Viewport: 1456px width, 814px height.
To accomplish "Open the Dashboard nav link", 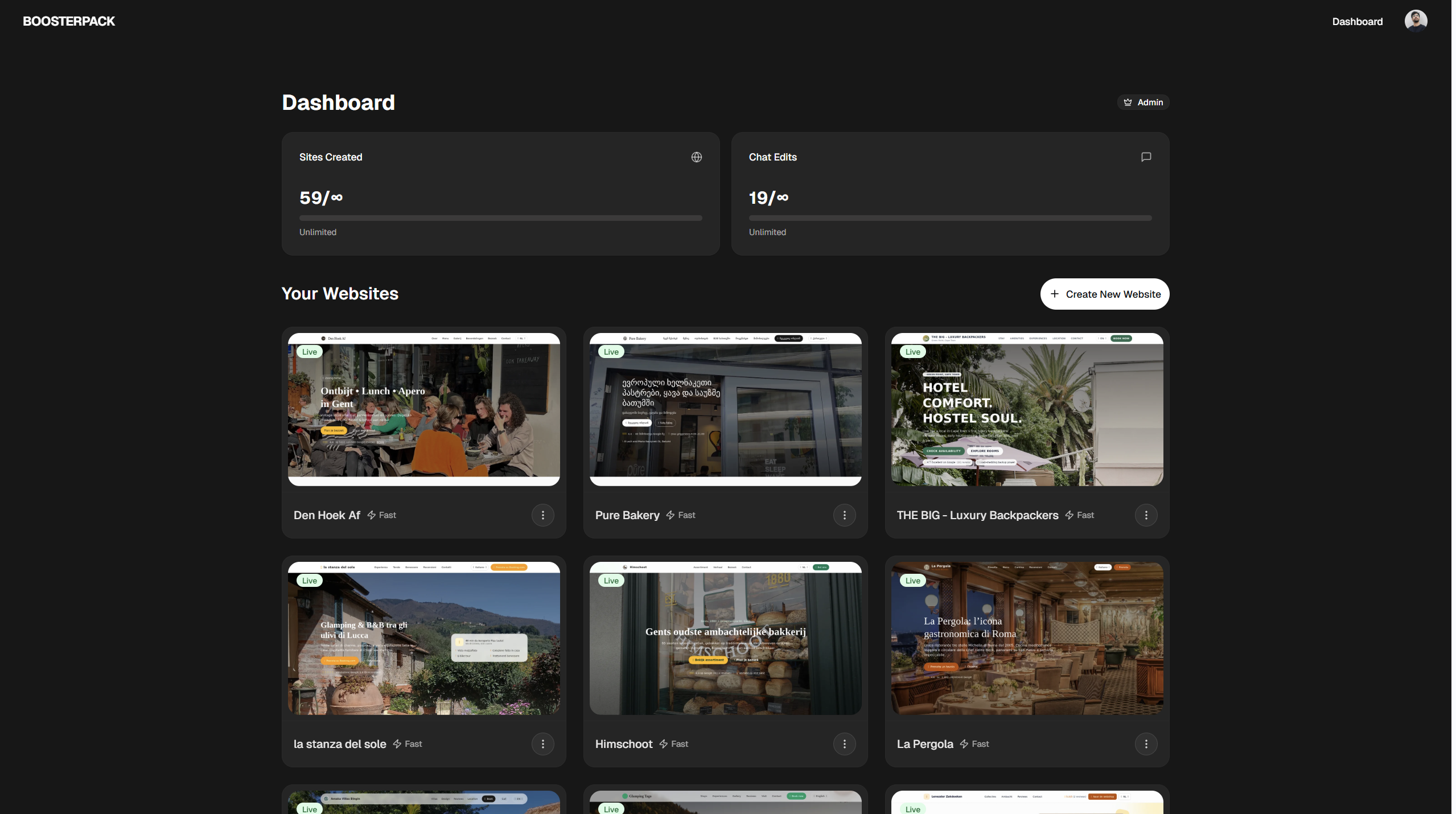I will (1357, 22).
